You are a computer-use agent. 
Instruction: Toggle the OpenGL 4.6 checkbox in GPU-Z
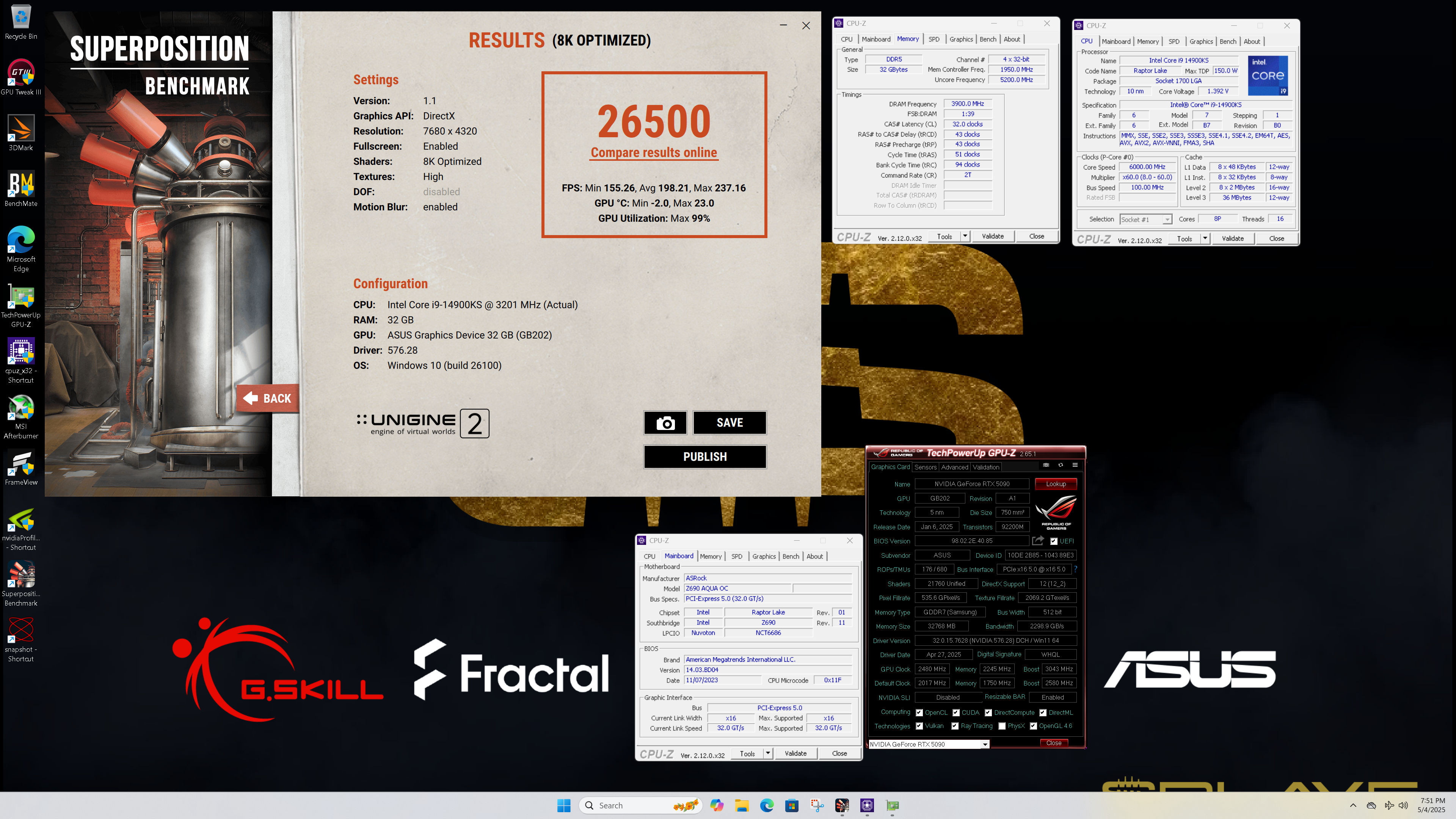[x=1033, y=726]
